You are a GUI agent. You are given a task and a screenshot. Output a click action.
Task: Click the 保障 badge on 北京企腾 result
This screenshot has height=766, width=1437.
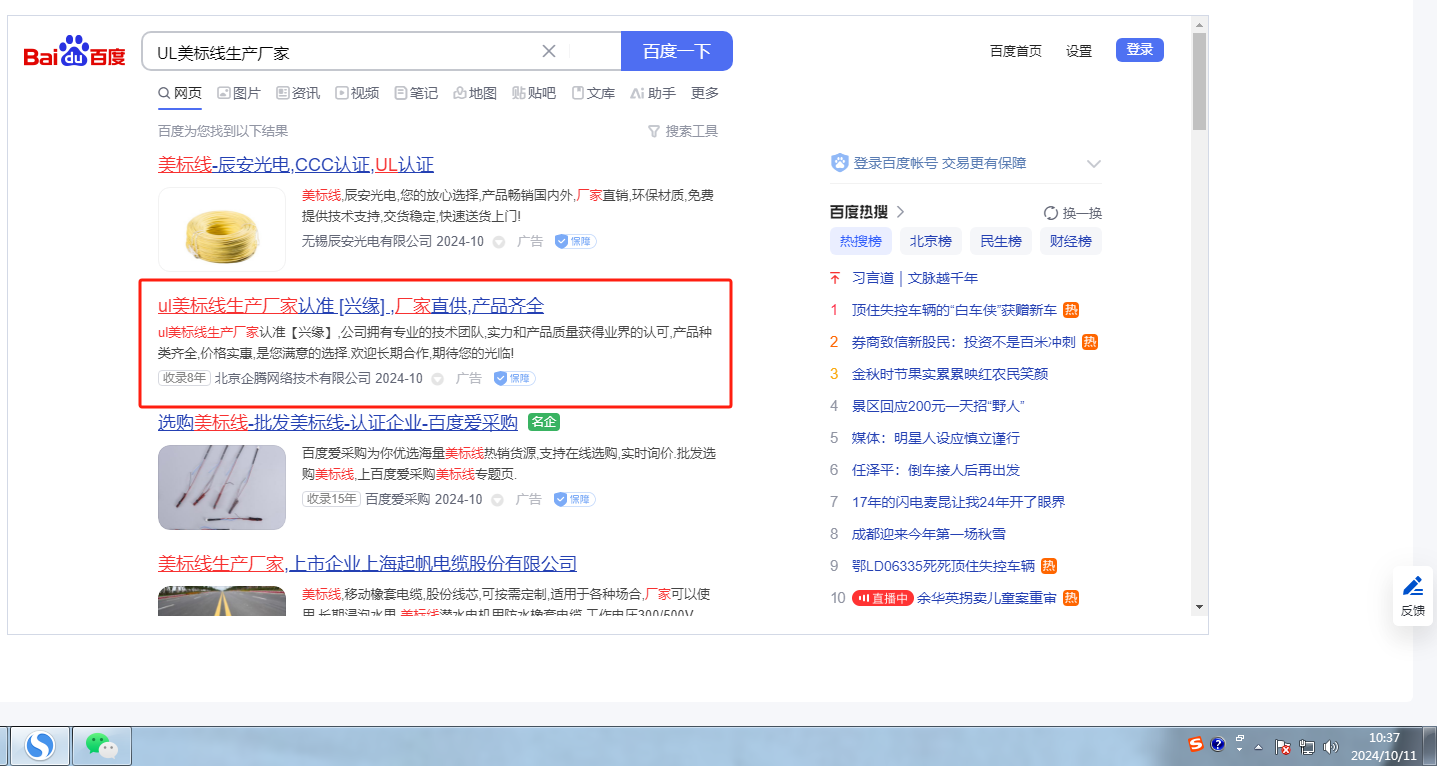(515, 378)
